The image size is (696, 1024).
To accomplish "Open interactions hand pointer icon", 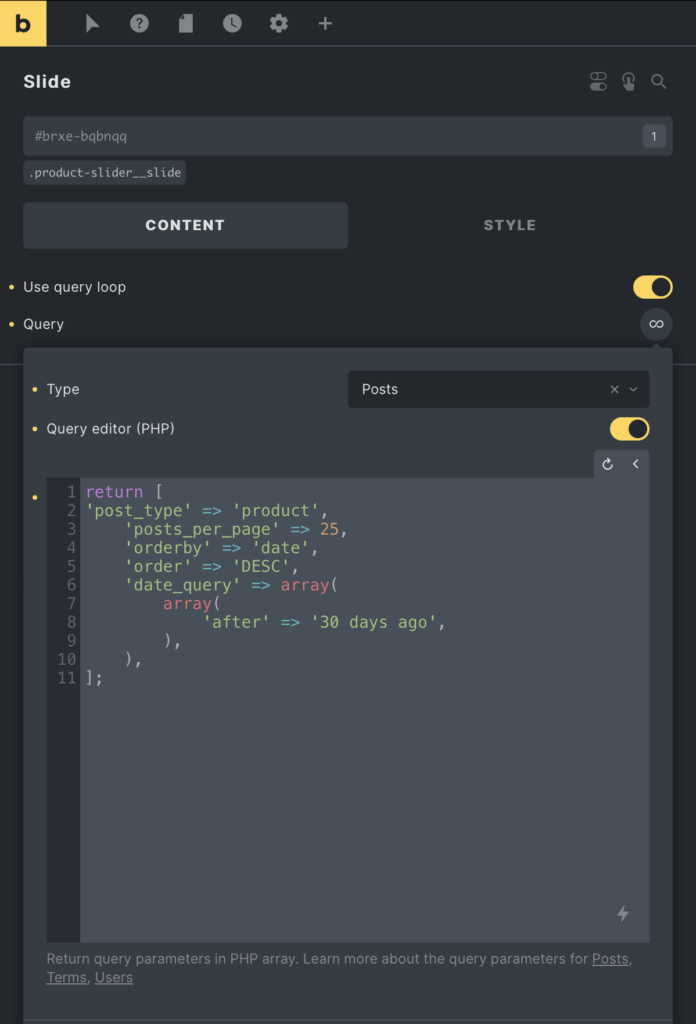I will coord(628,82).
